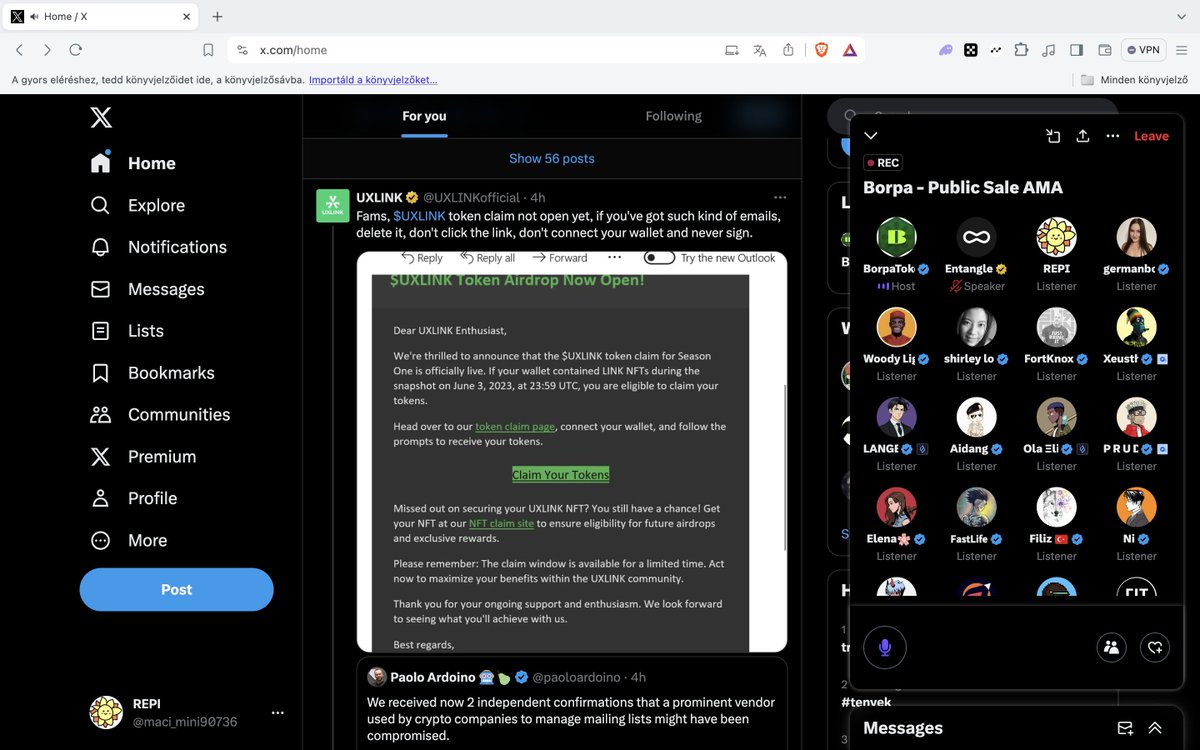Open the More menu item
Image resolution: width=1200 pixels, height=750 pixels.
(x=130, y=540)
